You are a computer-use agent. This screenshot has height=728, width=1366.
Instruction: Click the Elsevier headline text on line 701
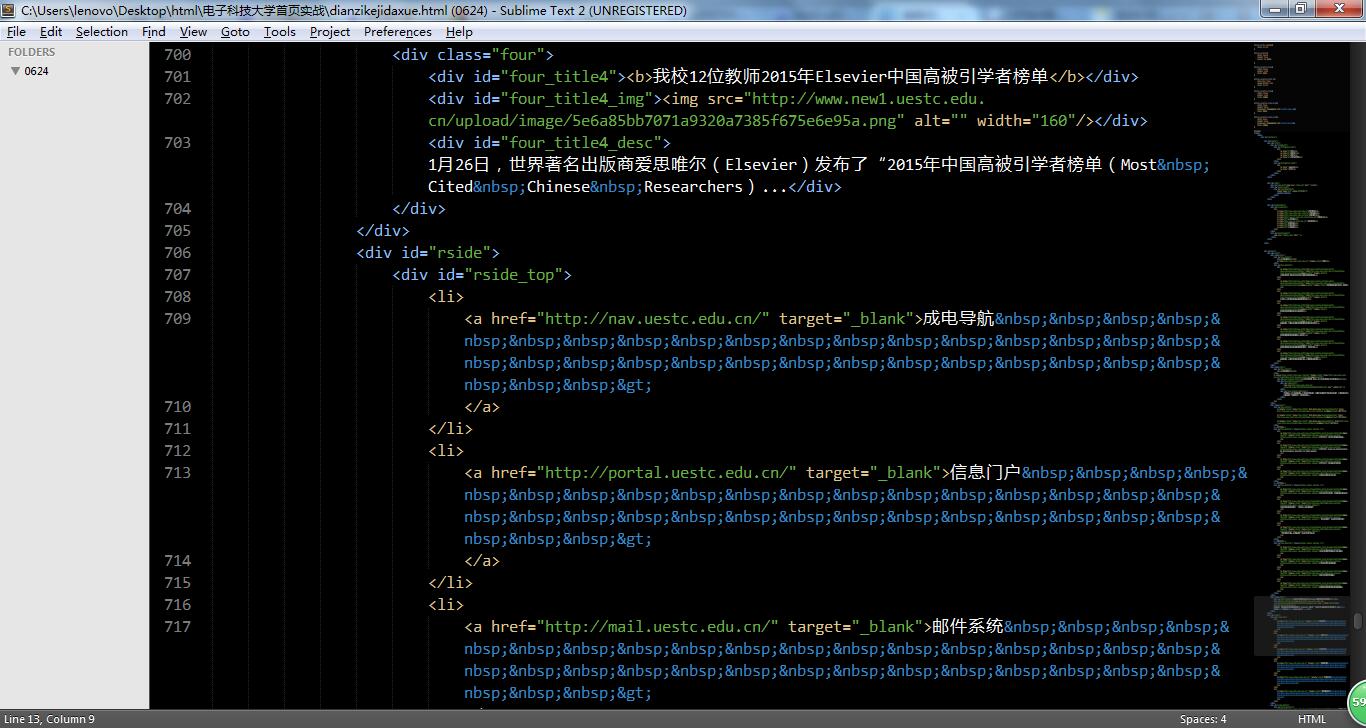tap(851, 77)
